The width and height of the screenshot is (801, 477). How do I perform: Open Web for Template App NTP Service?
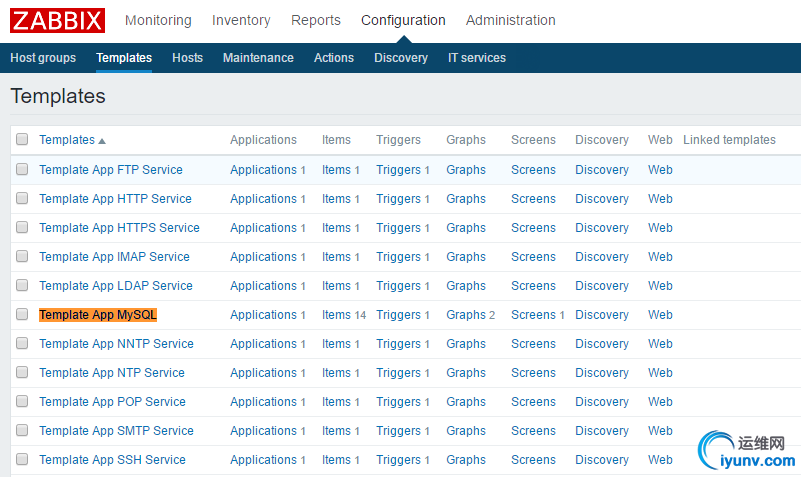[x=660, y=373]
